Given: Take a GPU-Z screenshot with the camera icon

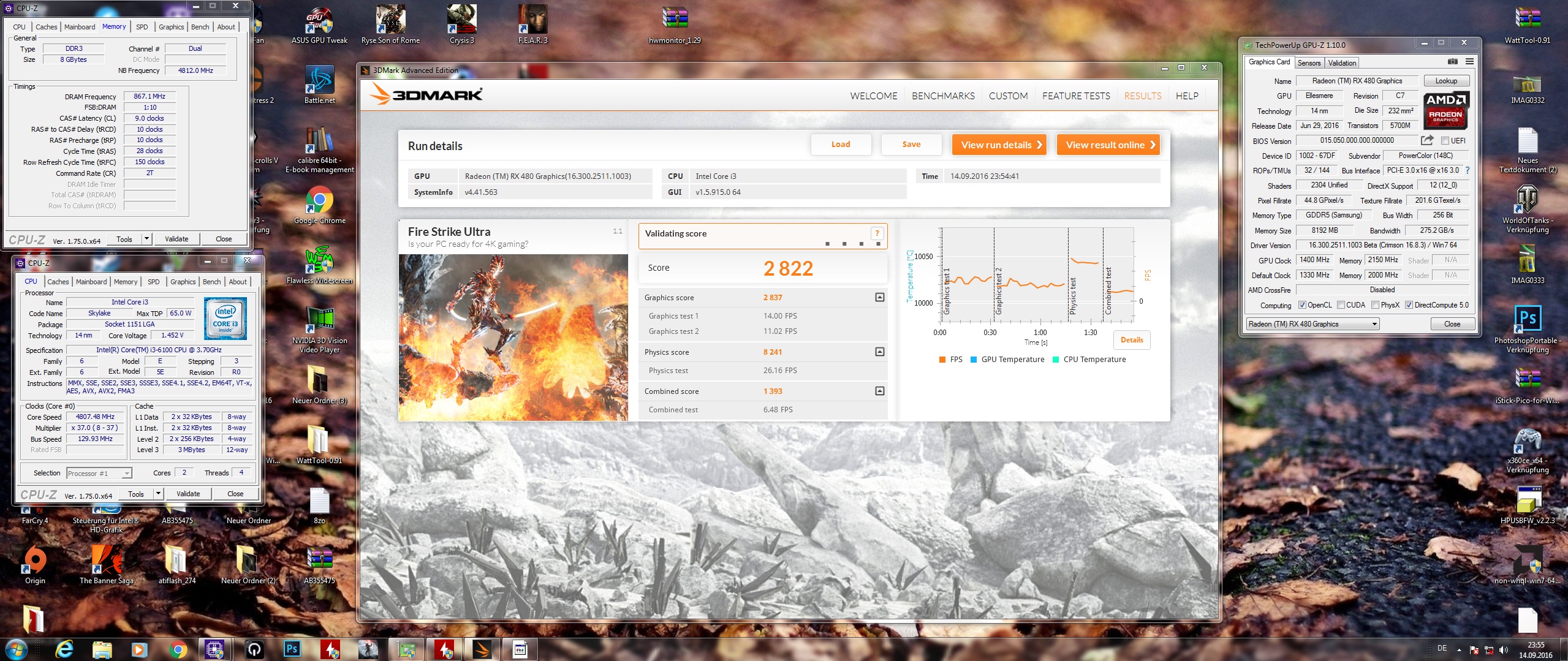Looking at the screenshot, I should coord(1452,62).
